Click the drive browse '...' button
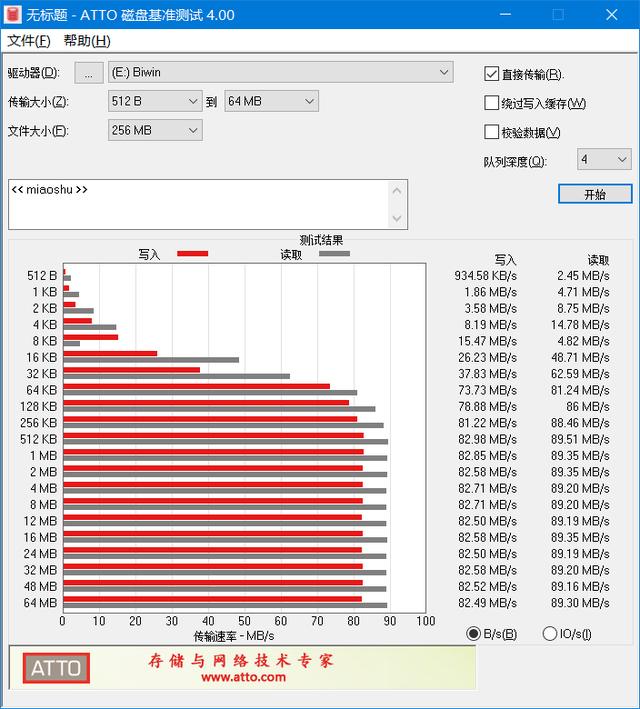Screen dimensions: 640x709 pyautogui.click(x=89, y=73)
